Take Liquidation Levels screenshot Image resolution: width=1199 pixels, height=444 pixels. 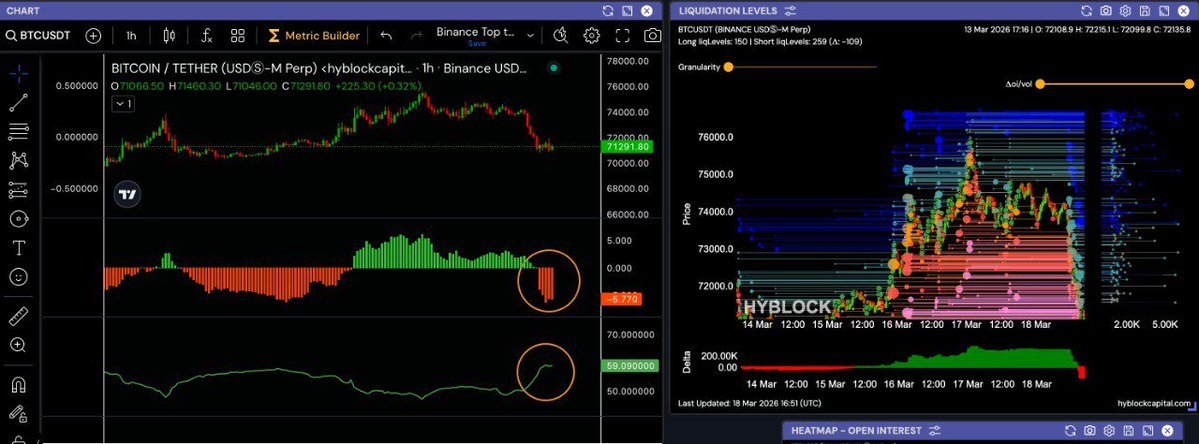click(1106, 11)
